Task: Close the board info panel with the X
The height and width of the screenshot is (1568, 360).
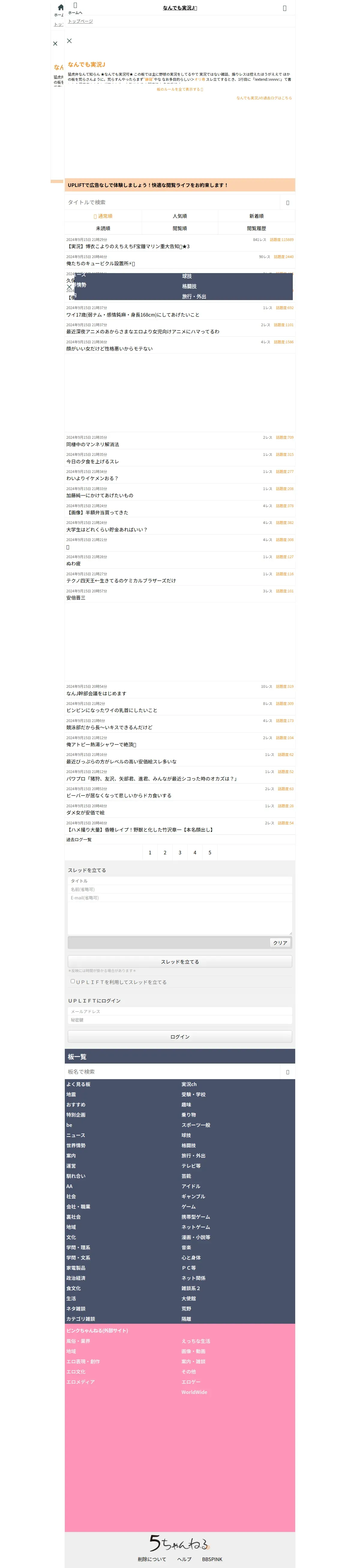Action: [69, 41]
